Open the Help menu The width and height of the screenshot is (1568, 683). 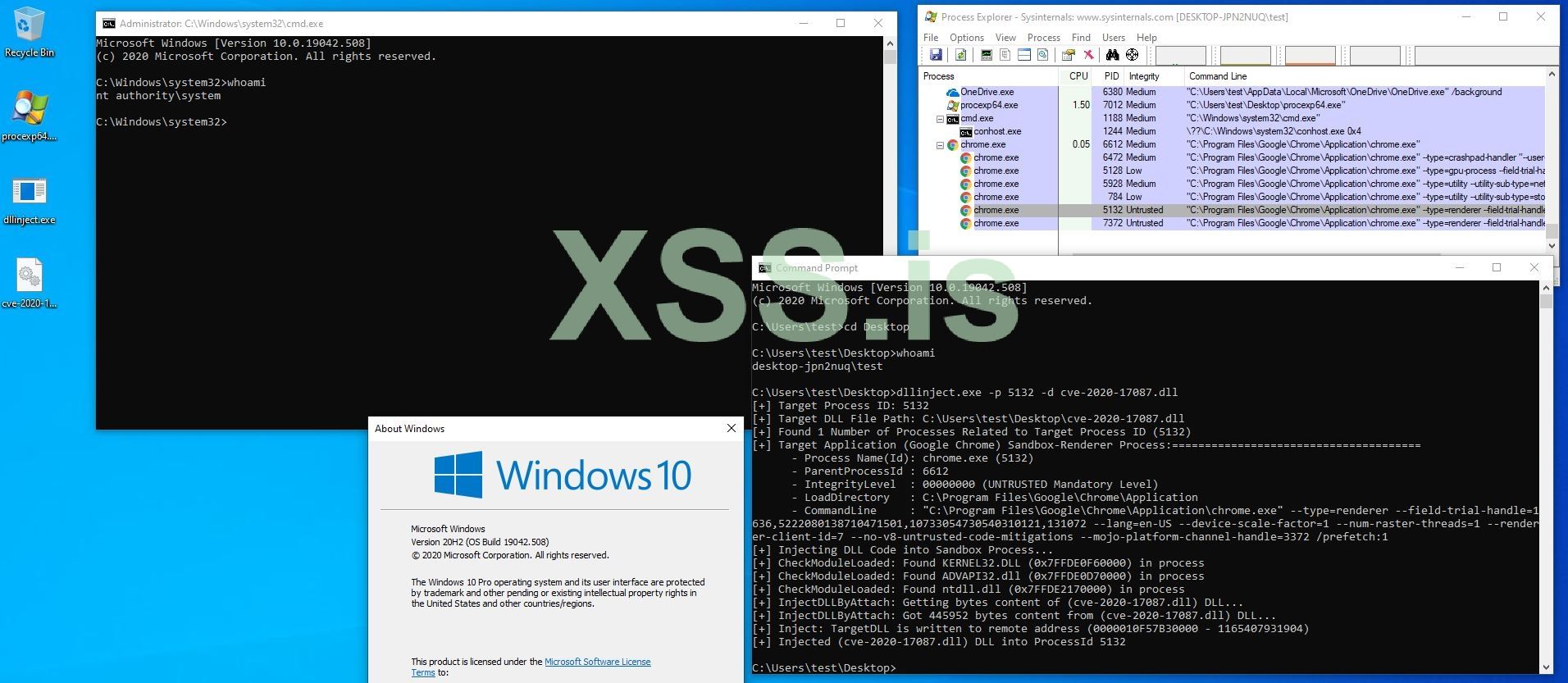tap(1146, 38)
